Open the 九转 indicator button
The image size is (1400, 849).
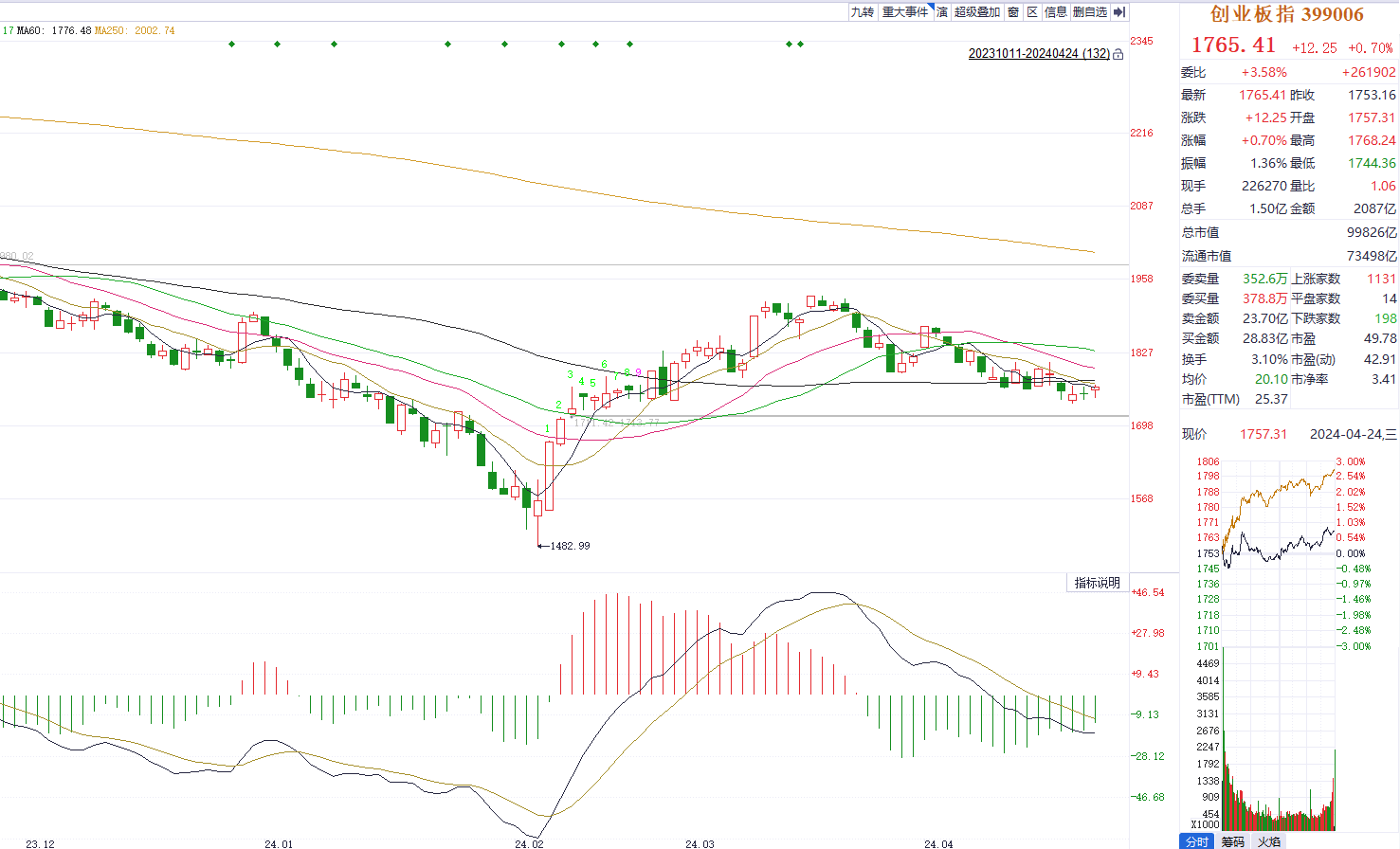862,12
